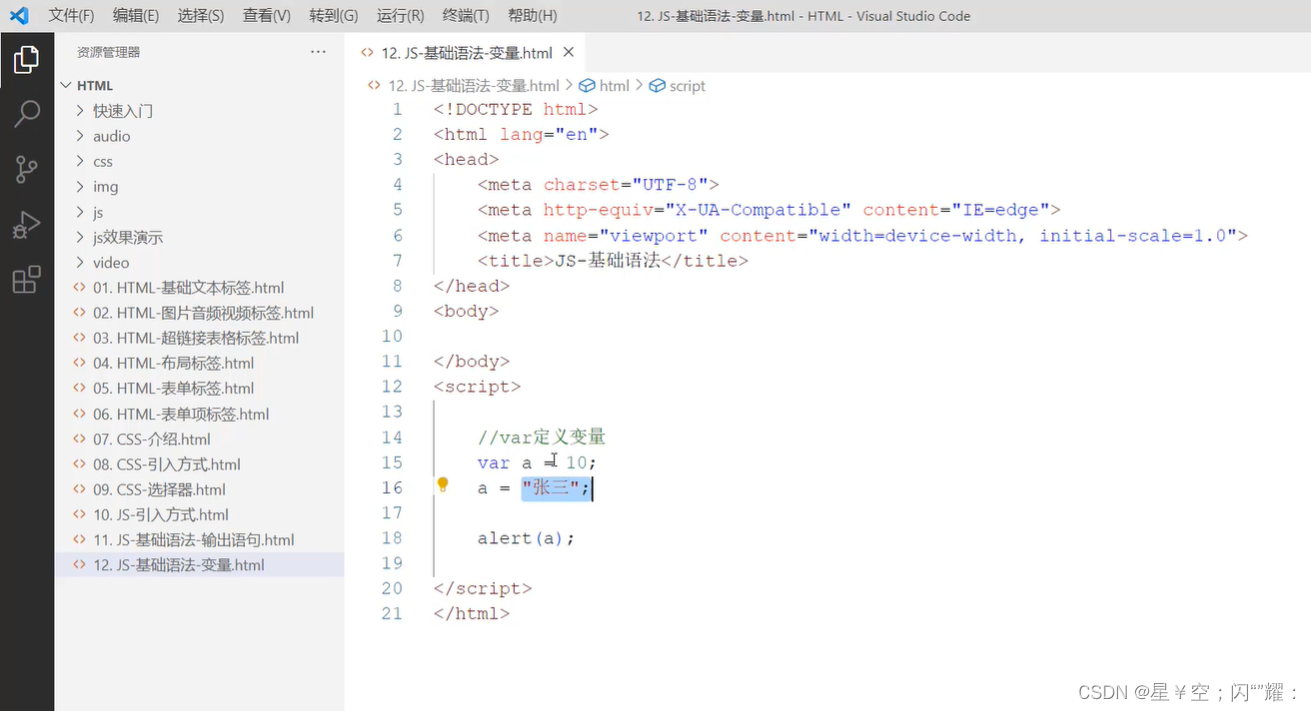
Task: Open the 运行(R) menu
Action: coord(400,15)
